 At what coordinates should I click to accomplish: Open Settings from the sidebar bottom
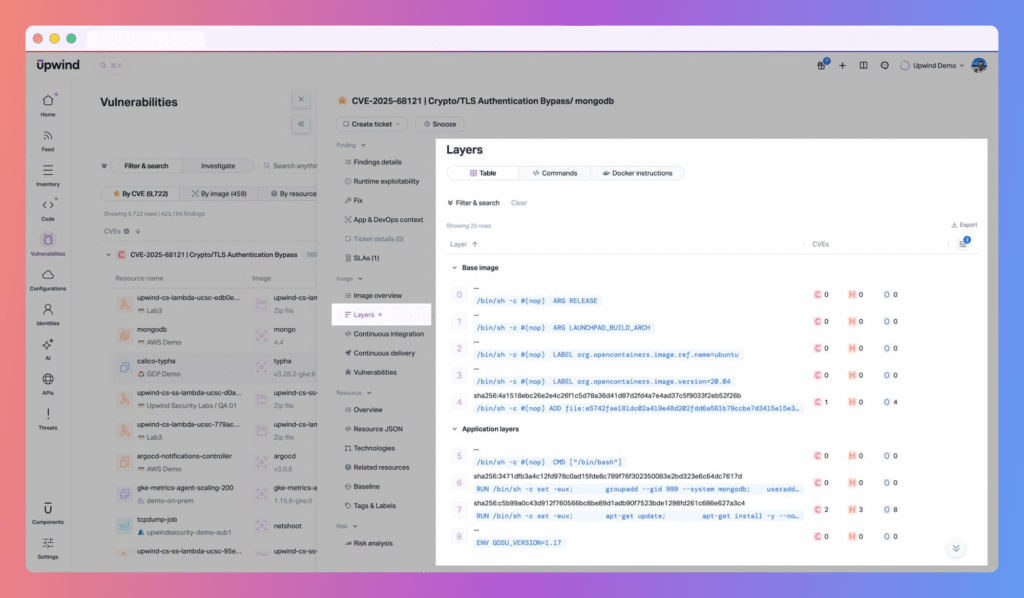click(48, 543)
